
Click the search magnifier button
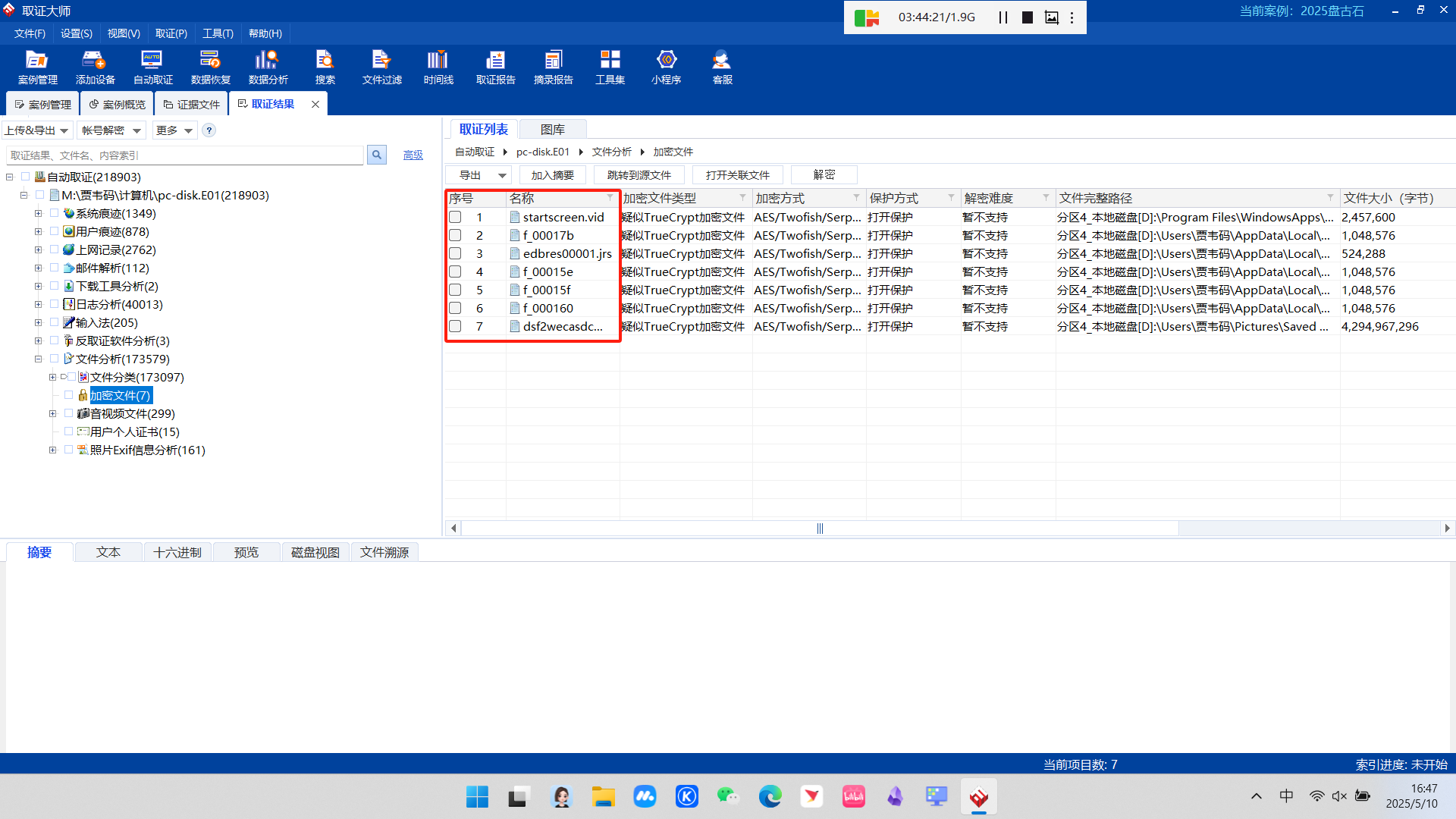377,155
